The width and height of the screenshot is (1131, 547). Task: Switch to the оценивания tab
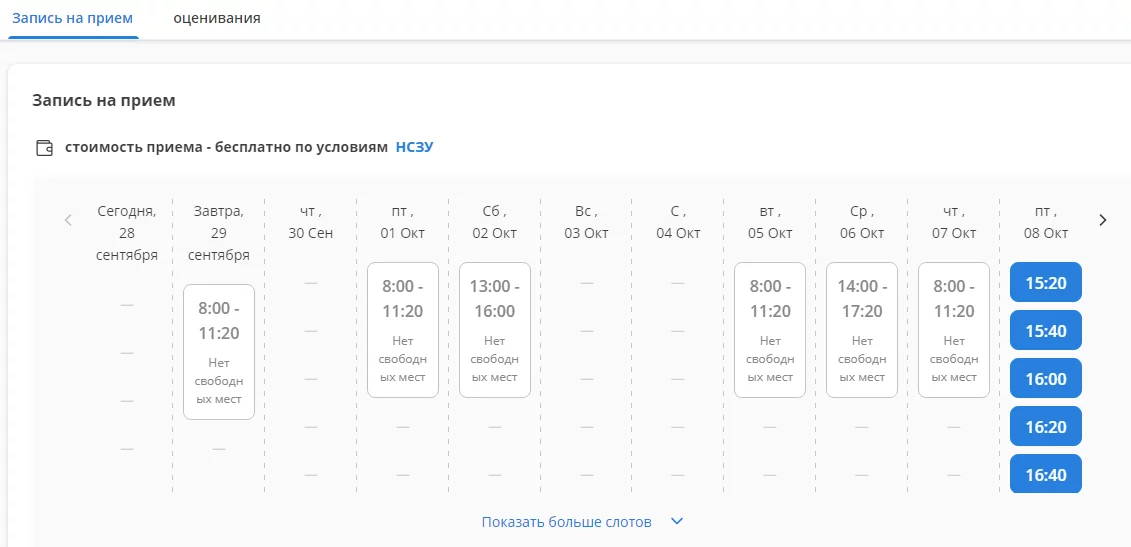(x=217, y=18)
